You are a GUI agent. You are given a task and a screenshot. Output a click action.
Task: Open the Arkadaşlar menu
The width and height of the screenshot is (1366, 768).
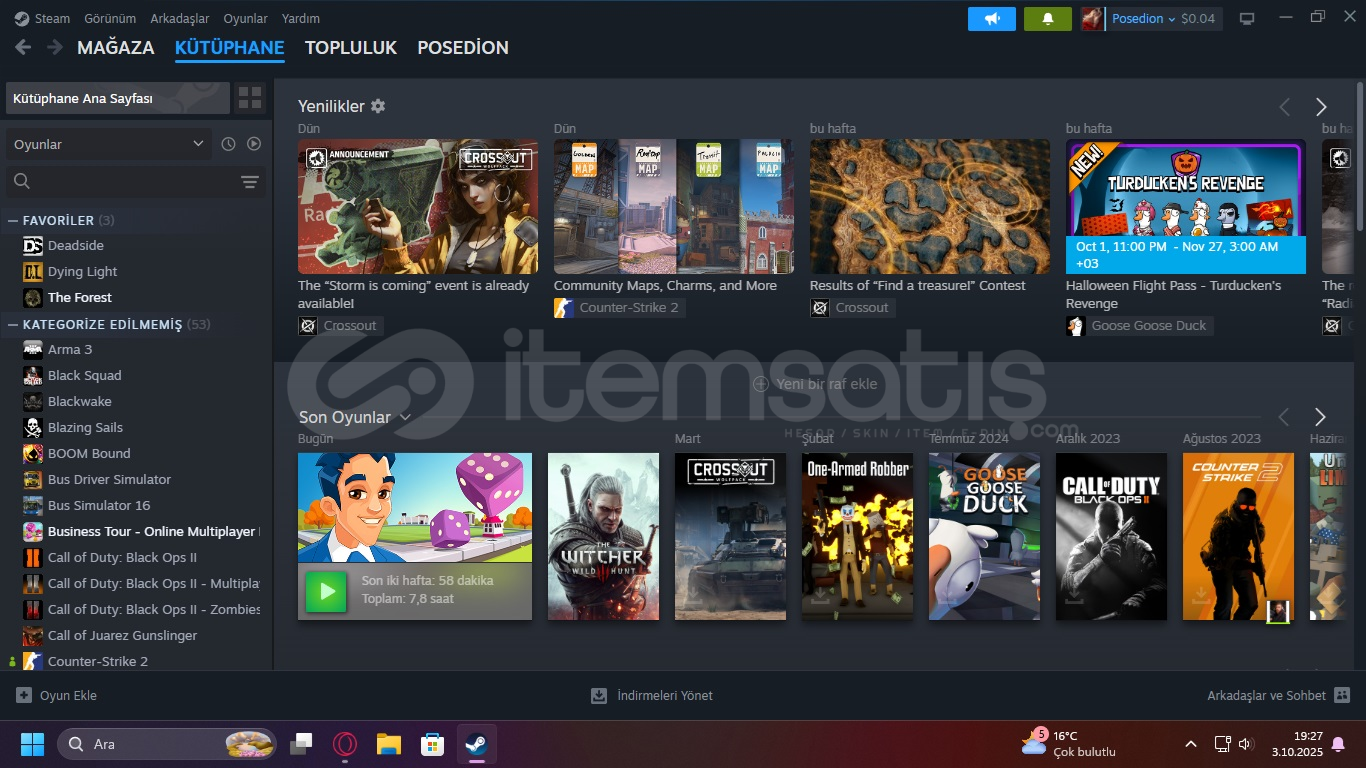[x=180, y=19]
